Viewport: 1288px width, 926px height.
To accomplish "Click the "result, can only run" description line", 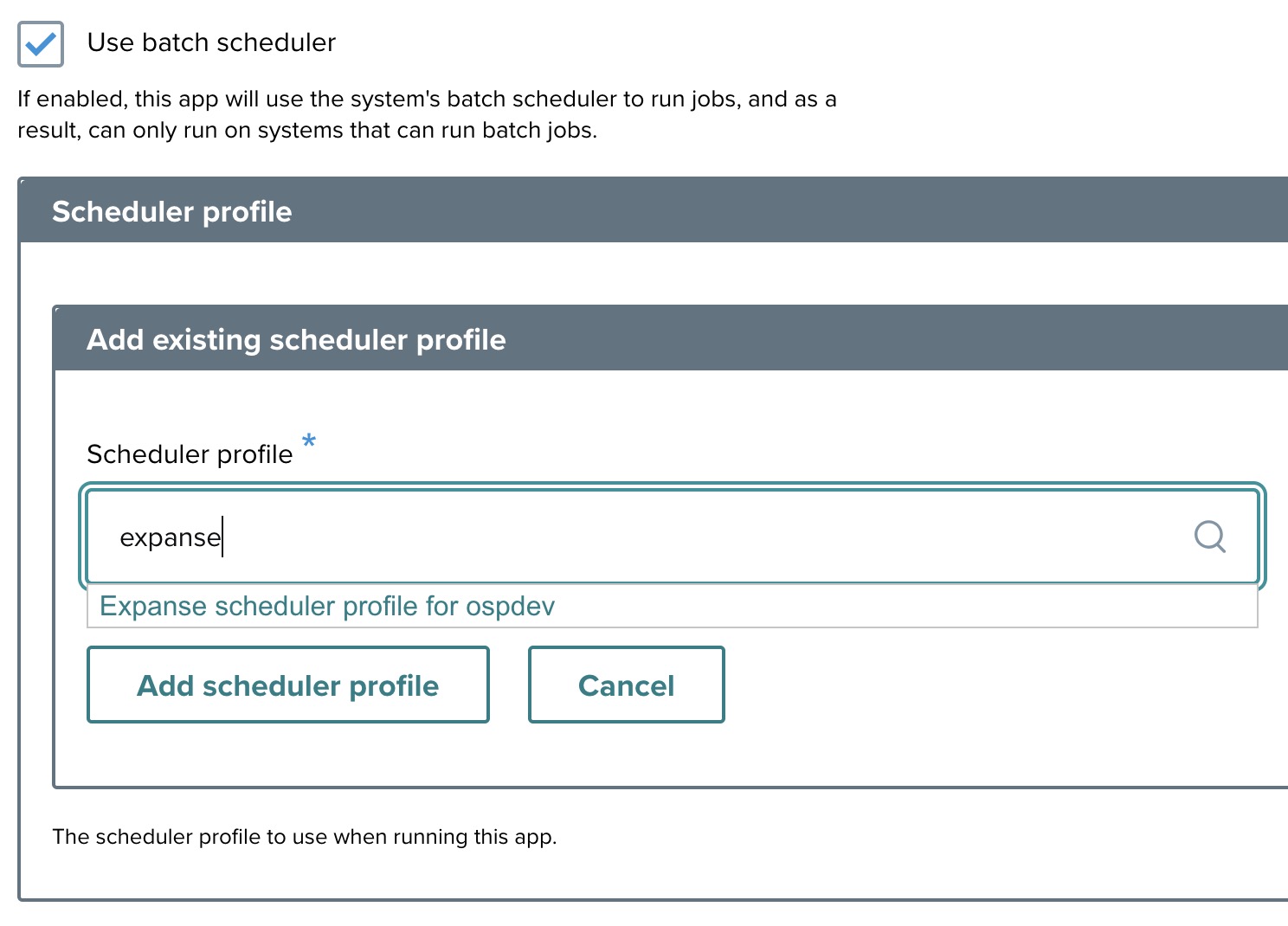I will (307, 131).
